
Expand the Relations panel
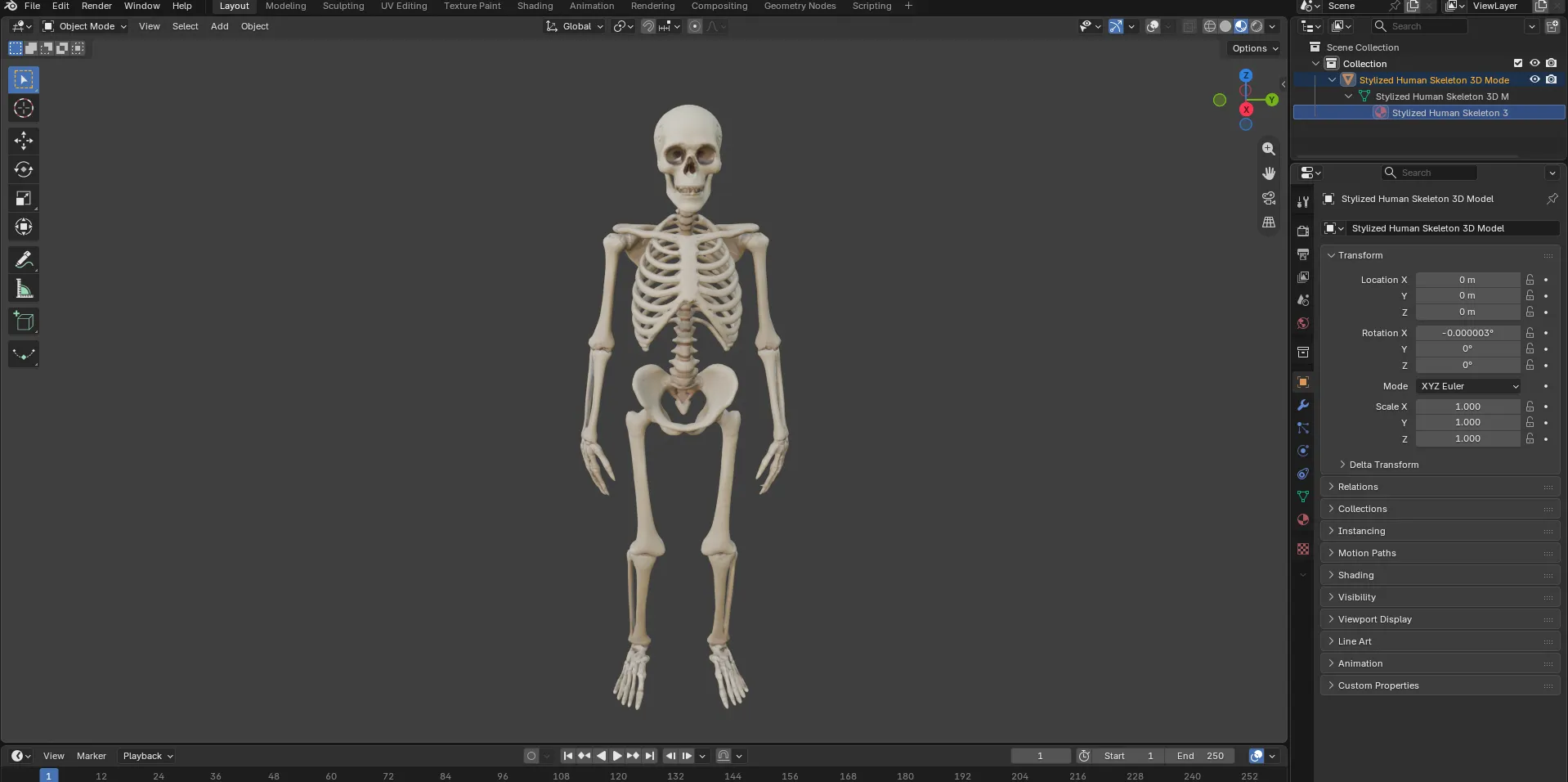coord(1440,487)
